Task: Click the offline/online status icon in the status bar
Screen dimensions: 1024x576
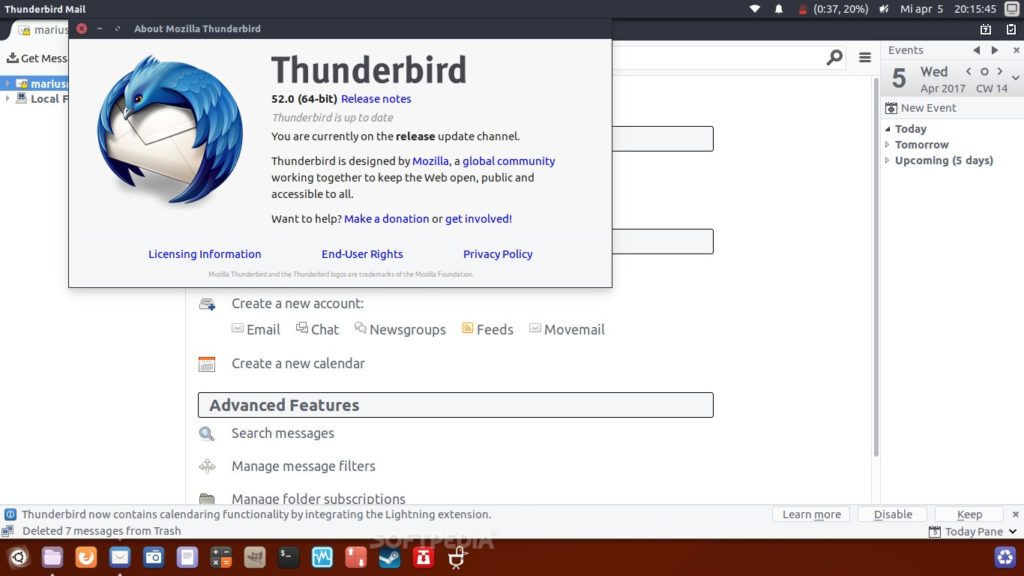Action: pyautogui.click(x=8, y=532)
